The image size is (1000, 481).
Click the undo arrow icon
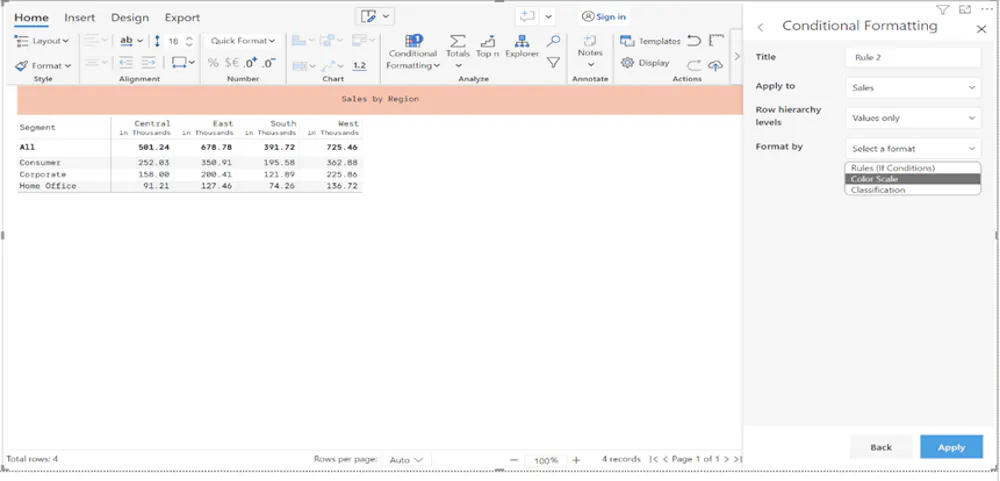[x=694, y=41]
